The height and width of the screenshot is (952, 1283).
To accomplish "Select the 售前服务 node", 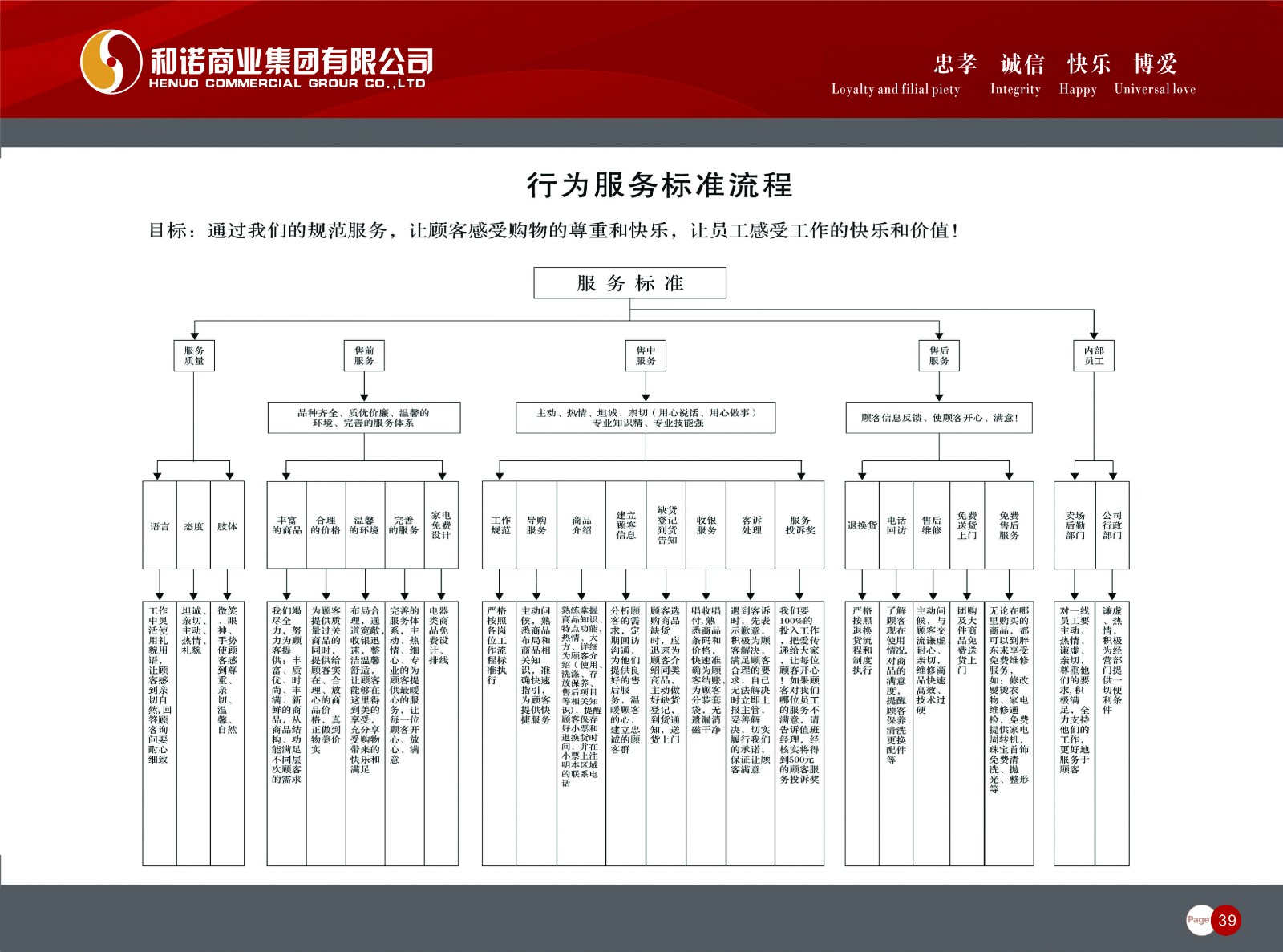I will pos(364,355).
